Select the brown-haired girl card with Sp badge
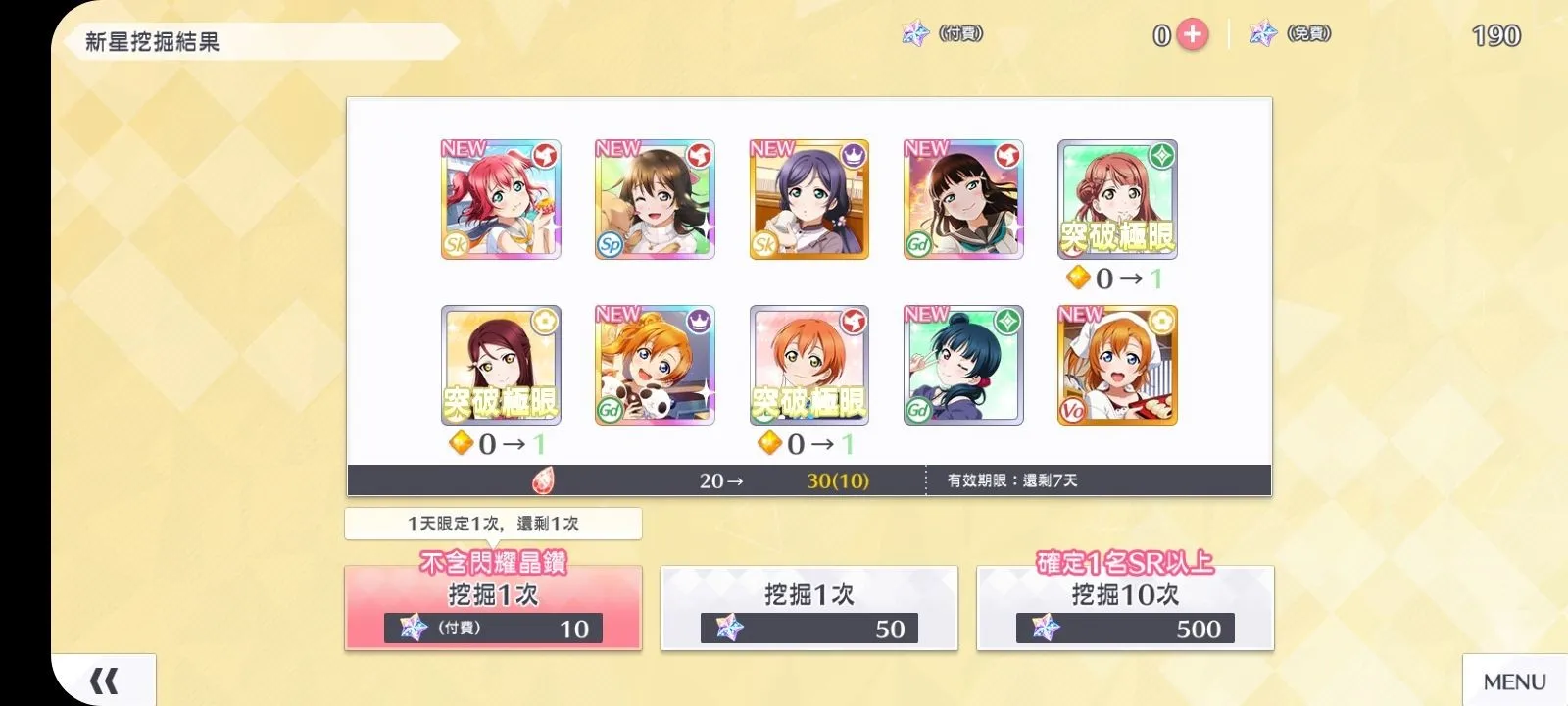 coord(655,199)
